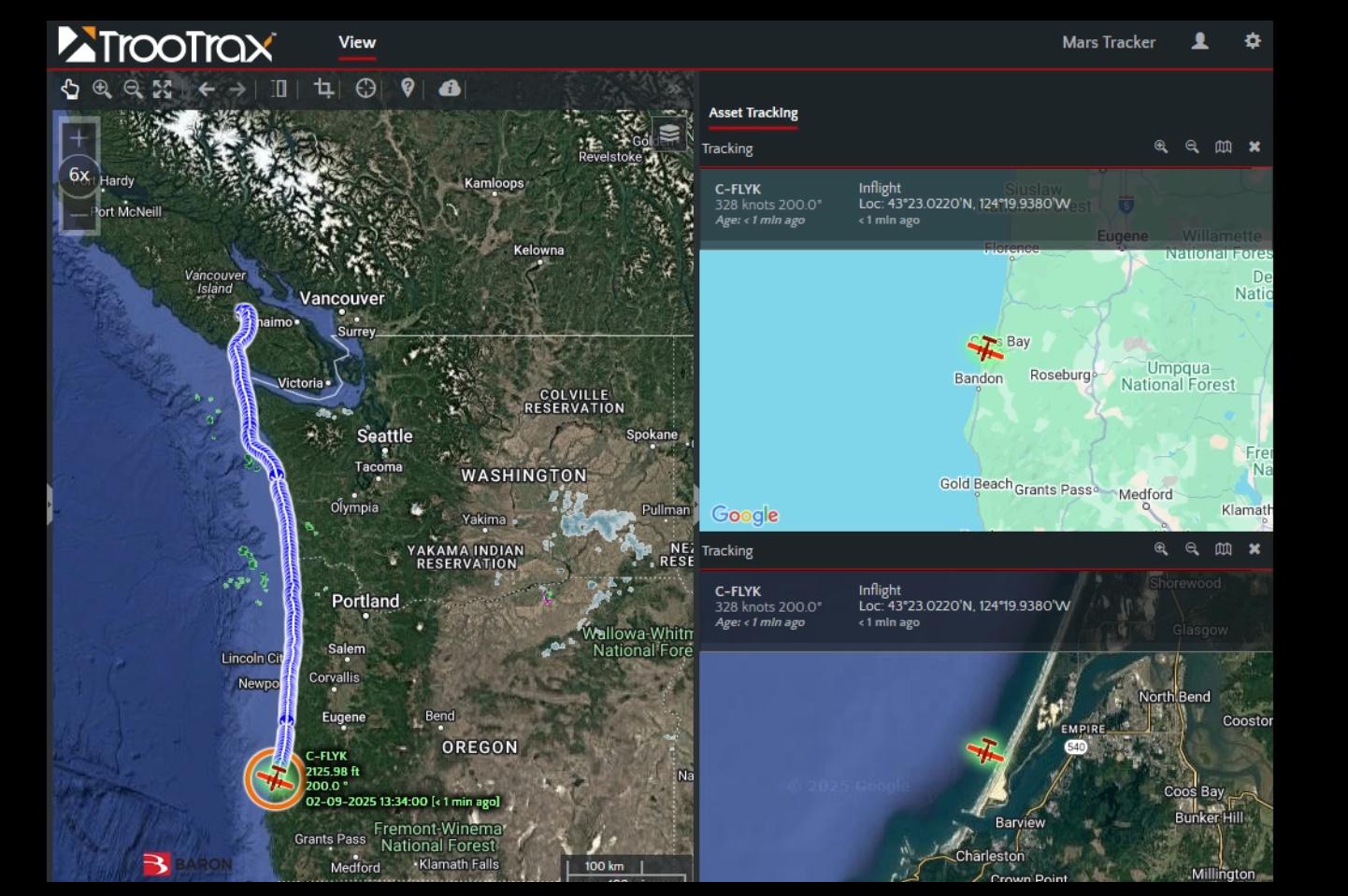Click the Roseburg label on road map
The height and width of the screenshot is (896, 1348).
[x=1060, y=375]
